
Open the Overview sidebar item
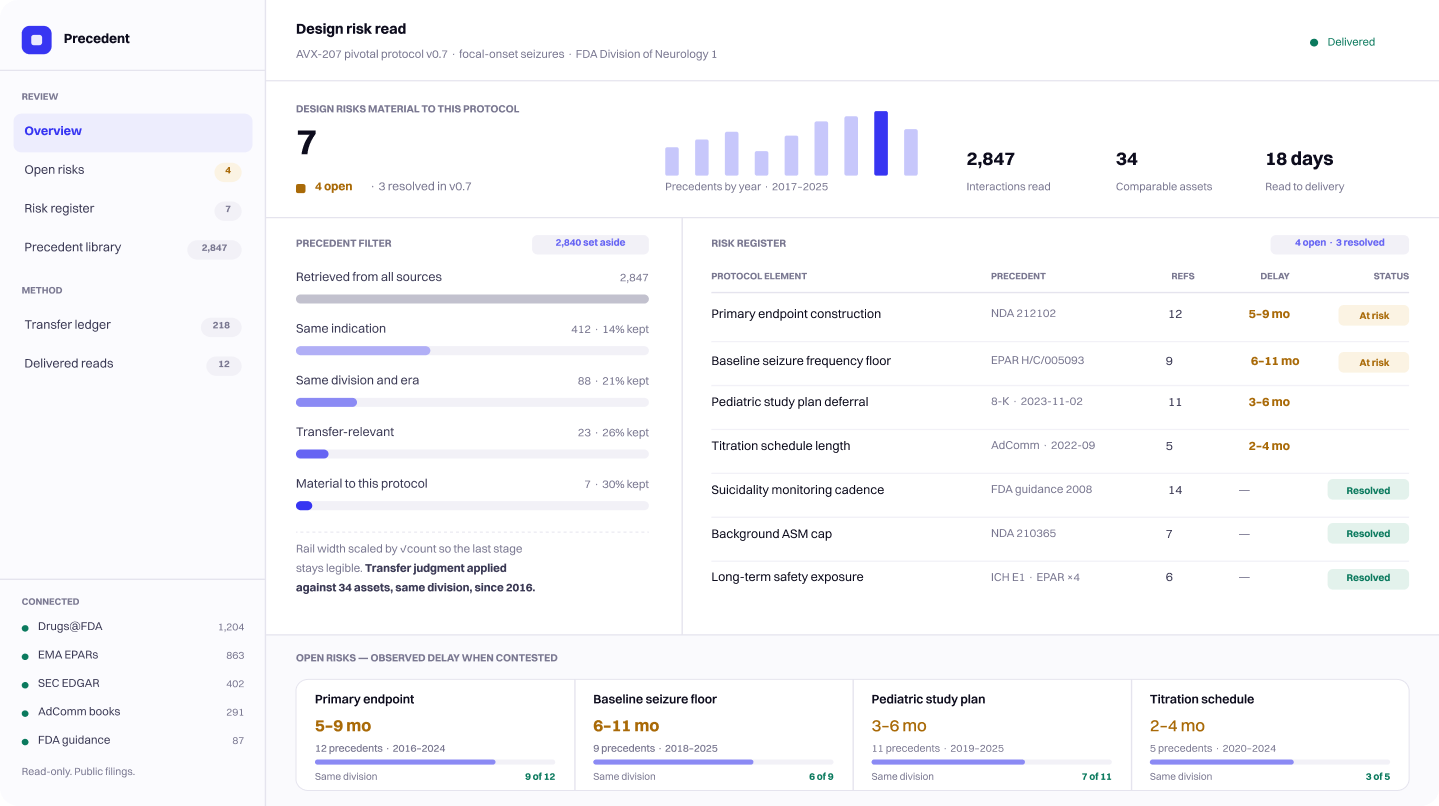coord(133,132)
